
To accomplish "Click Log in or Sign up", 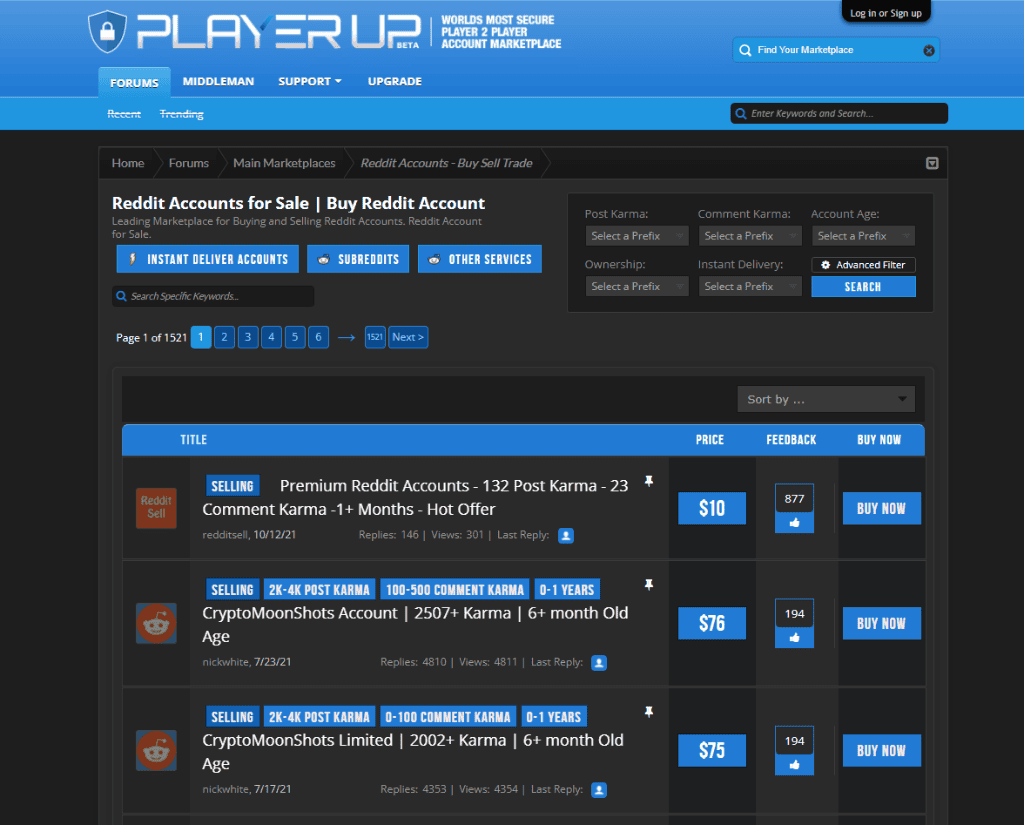I will coord(886,13).
